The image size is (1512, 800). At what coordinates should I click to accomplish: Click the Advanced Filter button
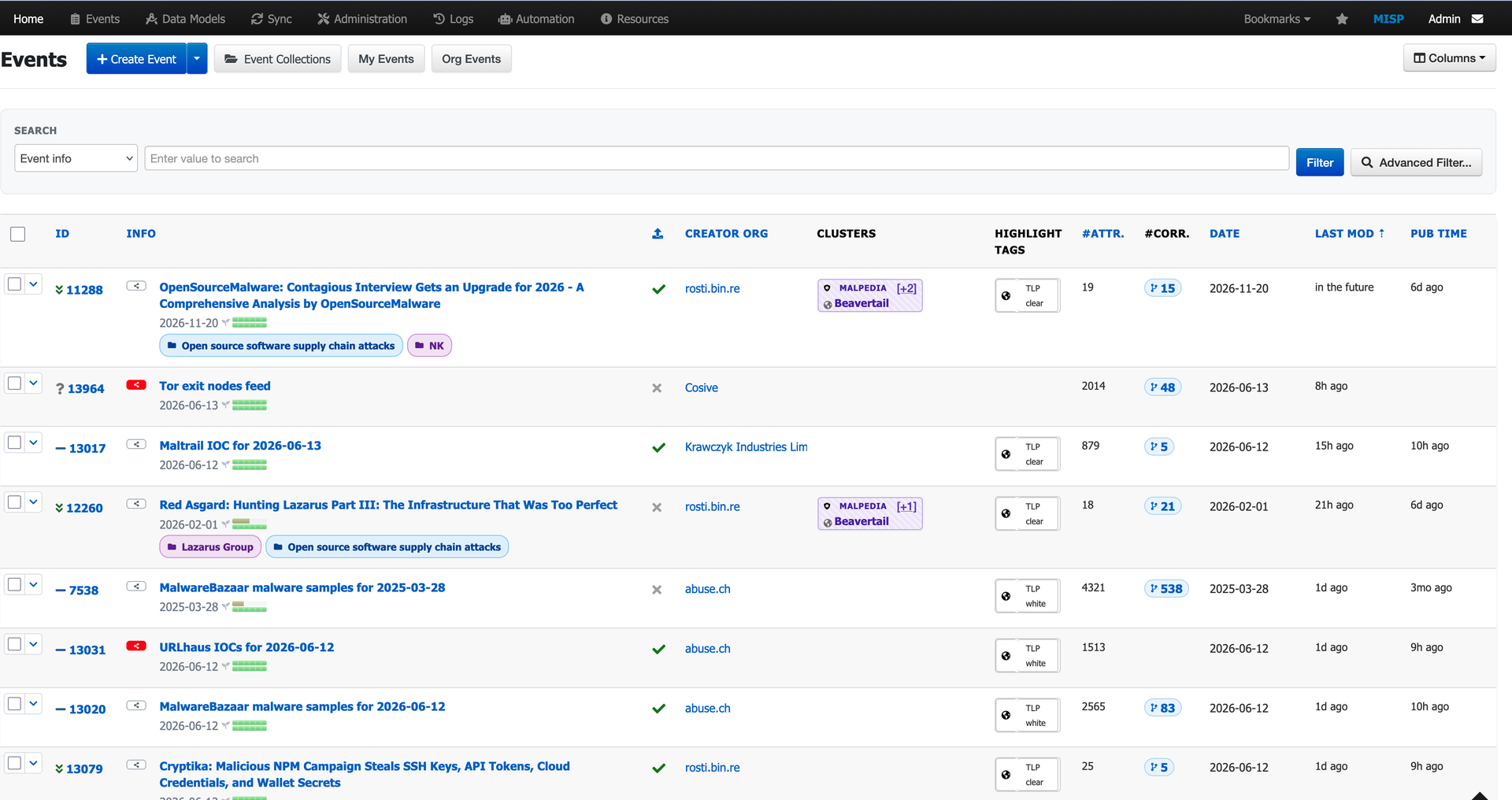tap(1416, 162)
